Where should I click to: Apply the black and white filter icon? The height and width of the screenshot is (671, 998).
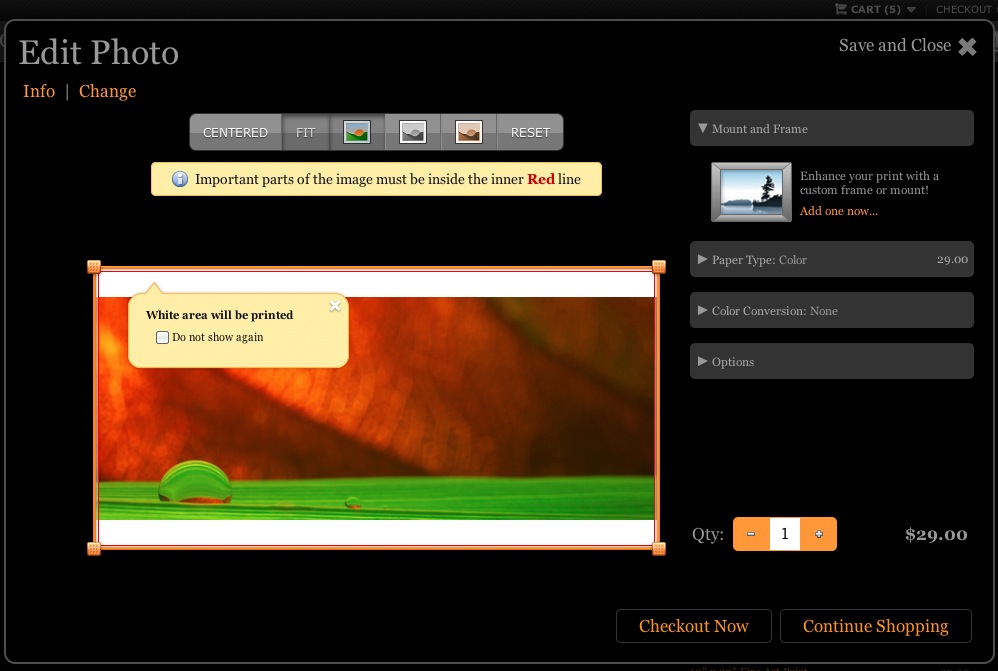[413, 132]
